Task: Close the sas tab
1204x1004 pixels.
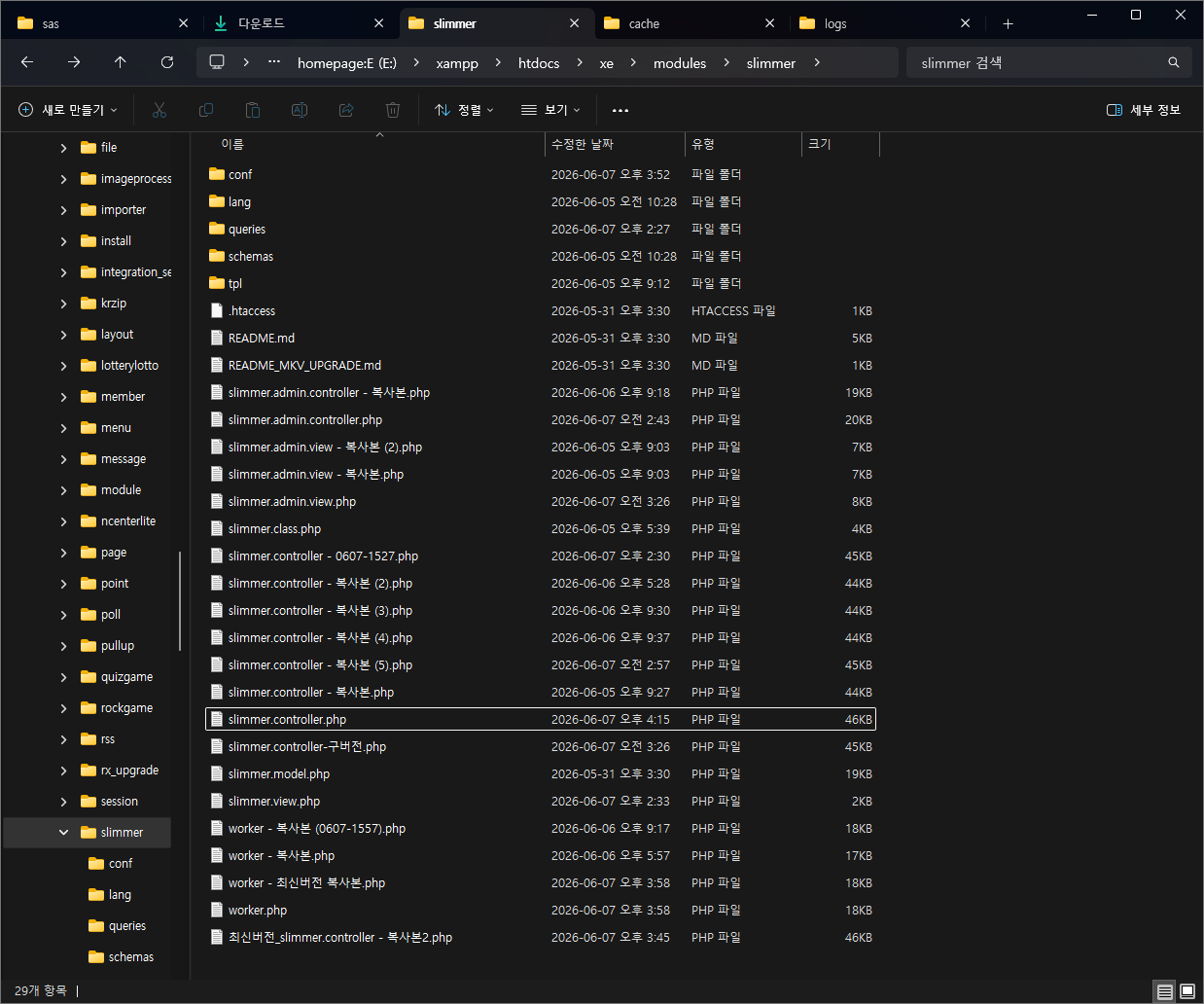Action: coord(183,23)
